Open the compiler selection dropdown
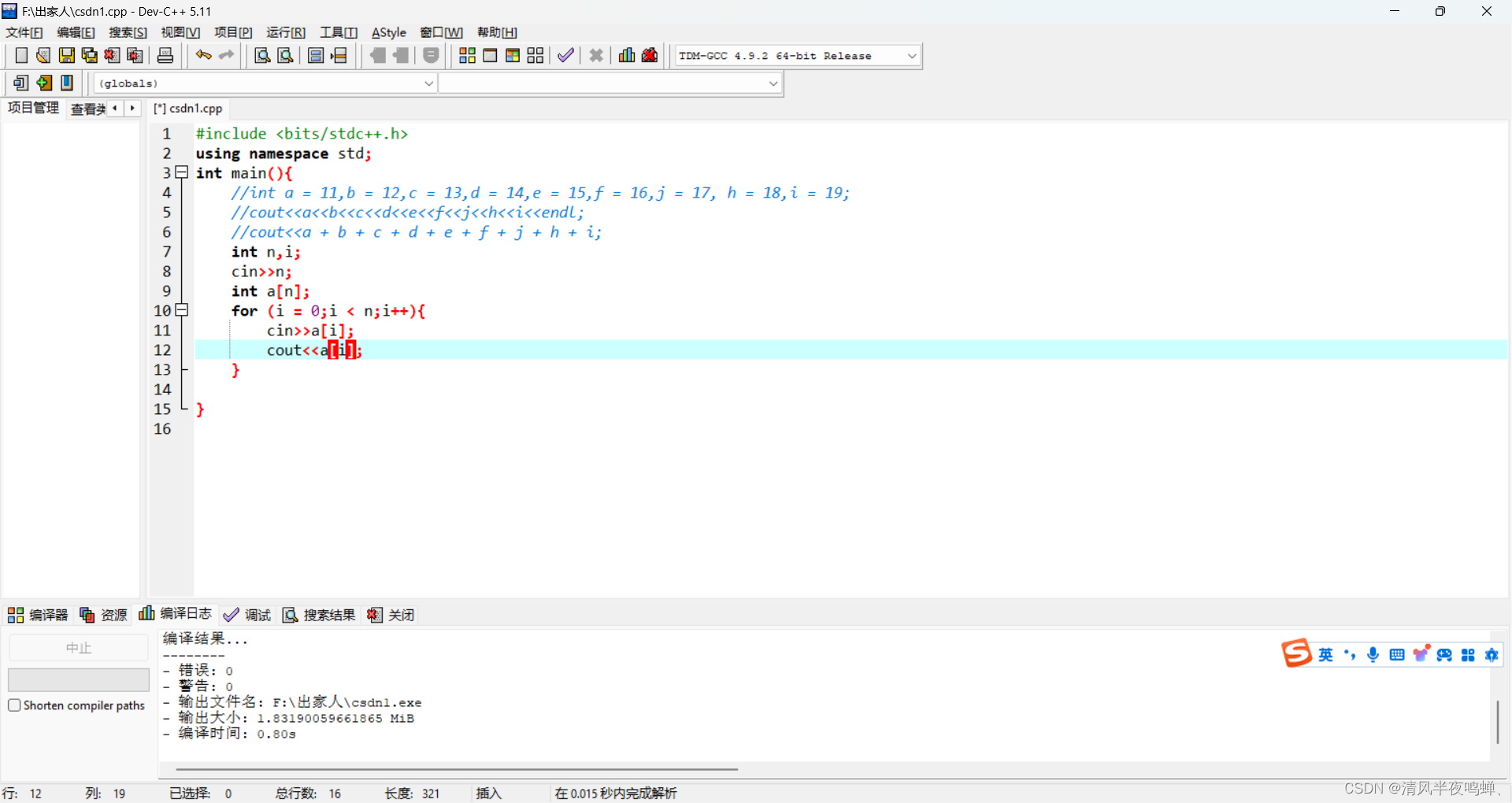 pos(912,56)
